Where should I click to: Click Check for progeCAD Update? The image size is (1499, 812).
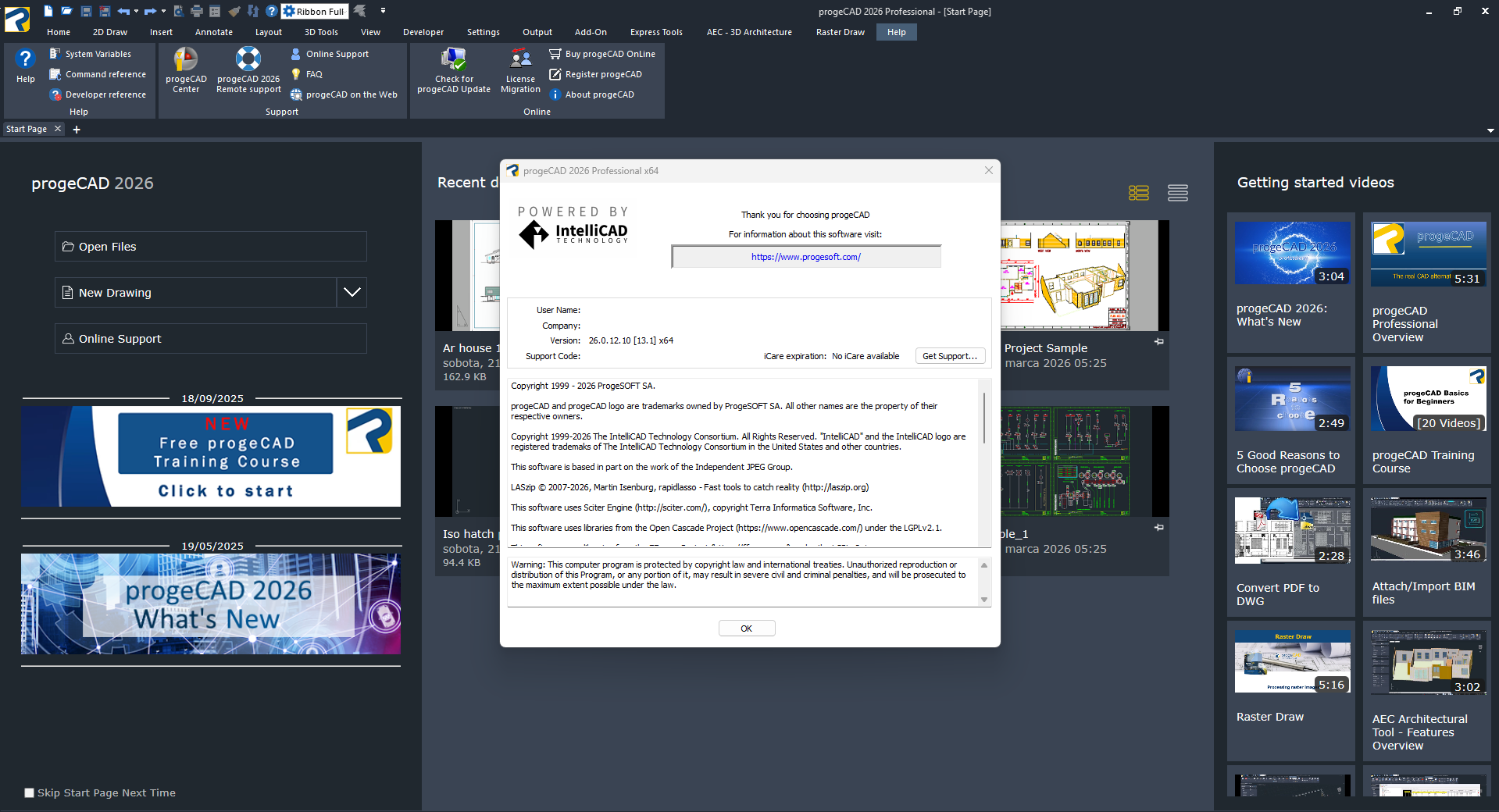(x=454, y=70)
